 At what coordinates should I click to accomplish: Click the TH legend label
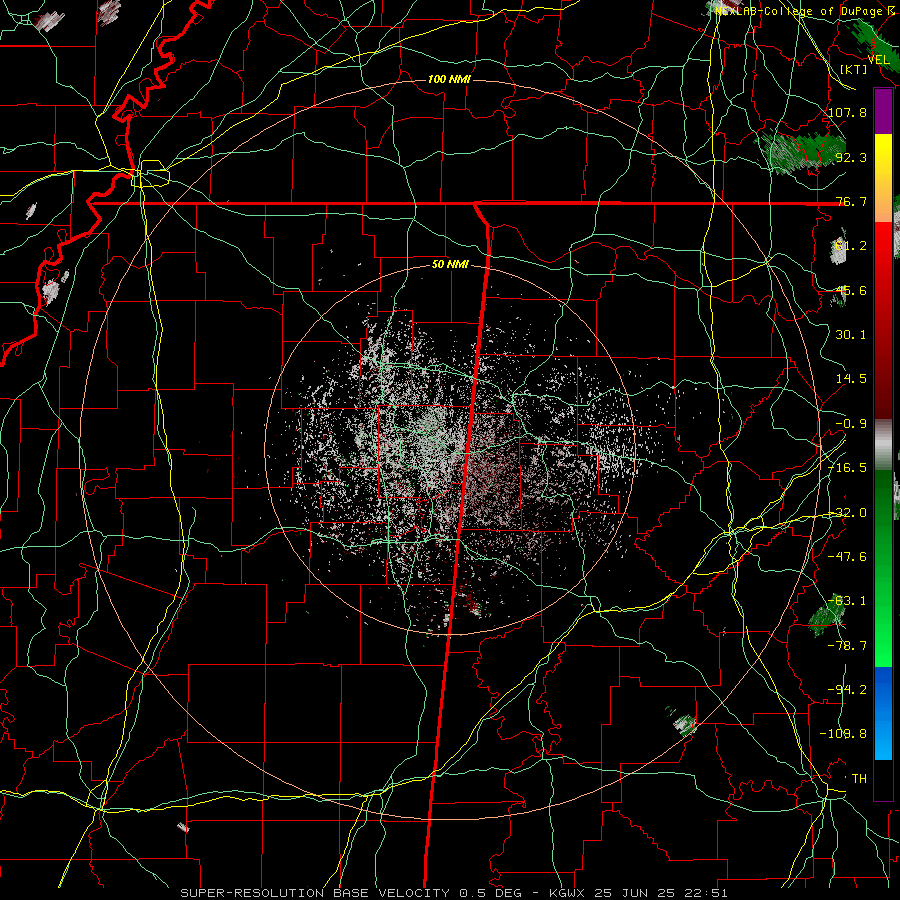(x=859, y=779)
